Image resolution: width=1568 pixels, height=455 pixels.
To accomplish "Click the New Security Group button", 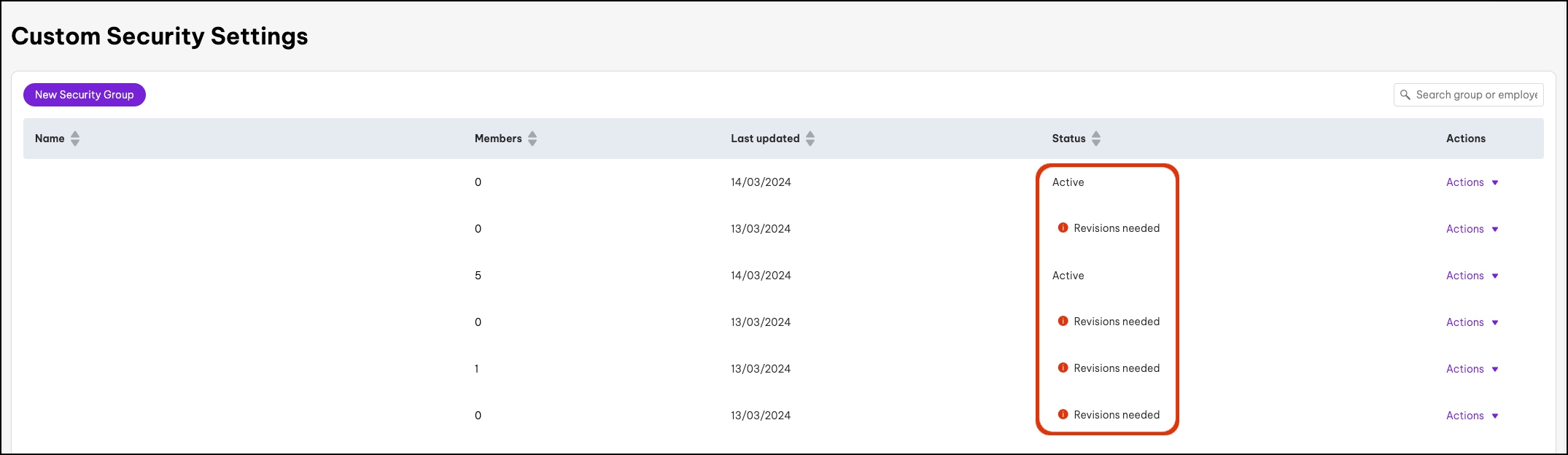I will coord(85,95).
